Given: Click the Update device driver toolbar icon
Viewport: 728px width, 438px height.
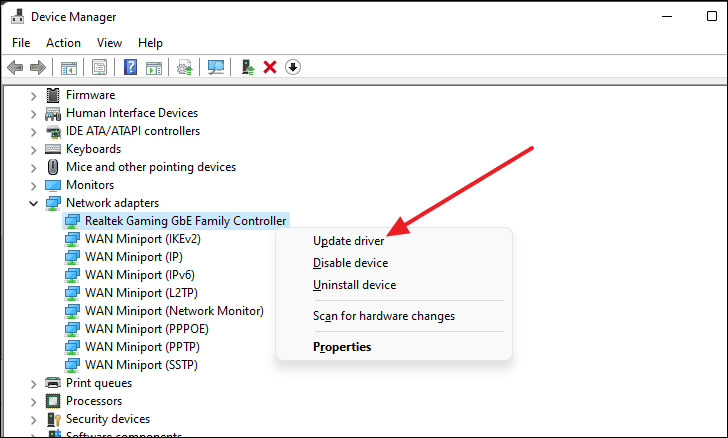Looking at the screenshot, I should pyautogui.click(x=185, y=67).
